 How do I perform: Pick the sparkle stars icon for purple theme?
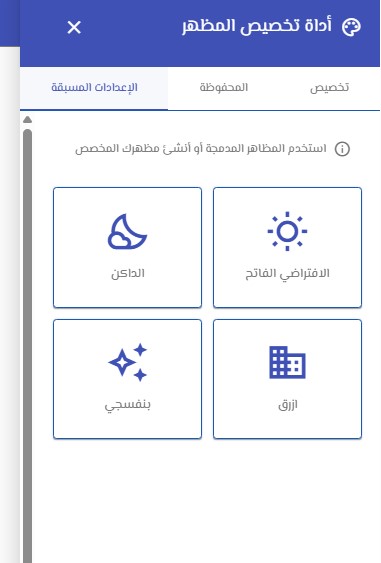(127, 362)
